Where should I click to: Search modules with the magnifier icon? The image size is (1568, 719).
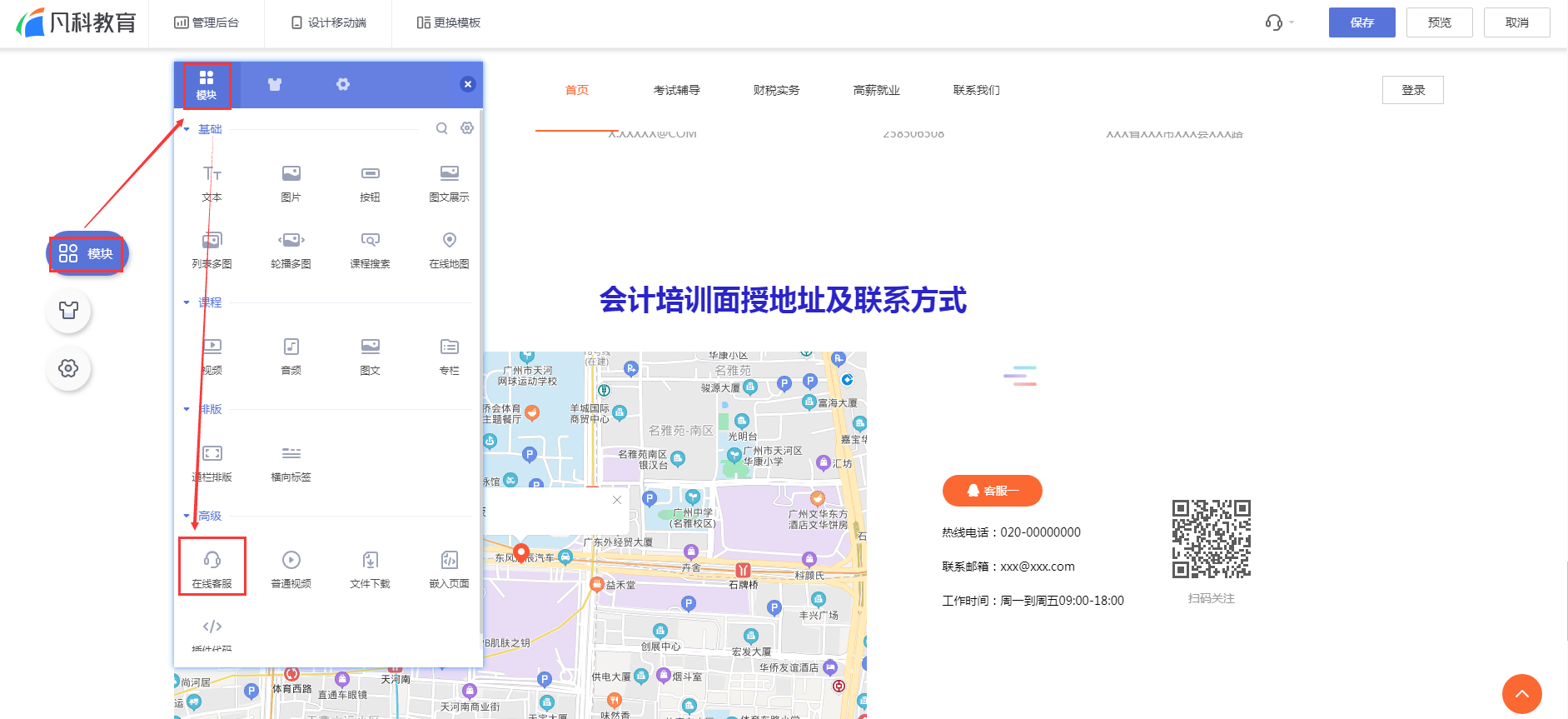click(x=442, y=128)
